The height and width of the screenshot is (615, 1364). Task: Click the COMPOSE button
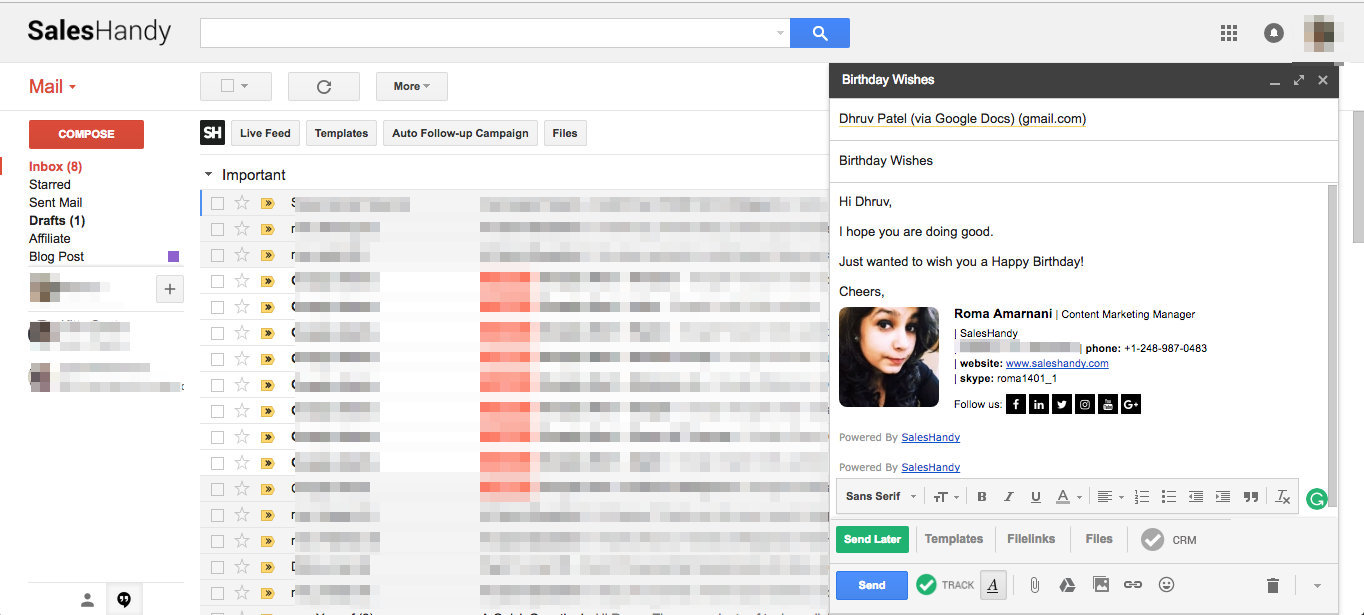click(x=86, y=133)
